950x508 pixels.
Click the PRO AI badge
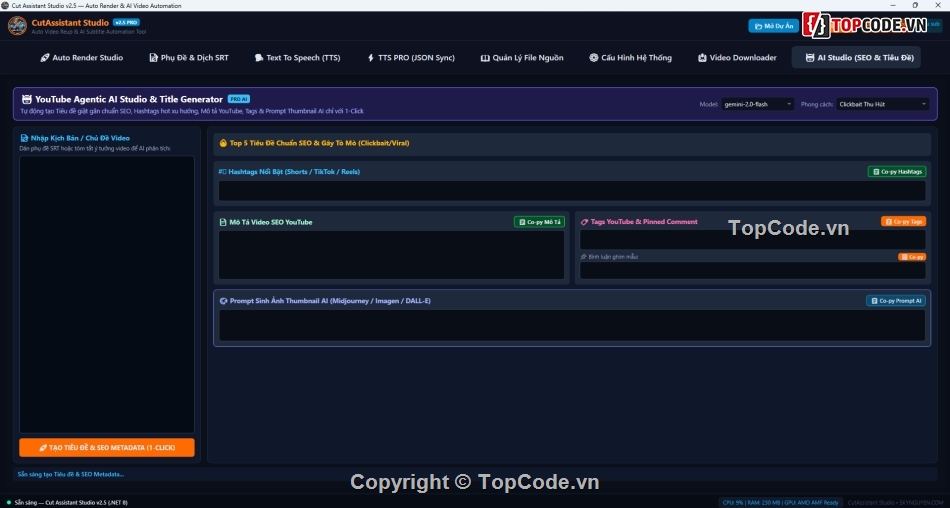239,99
